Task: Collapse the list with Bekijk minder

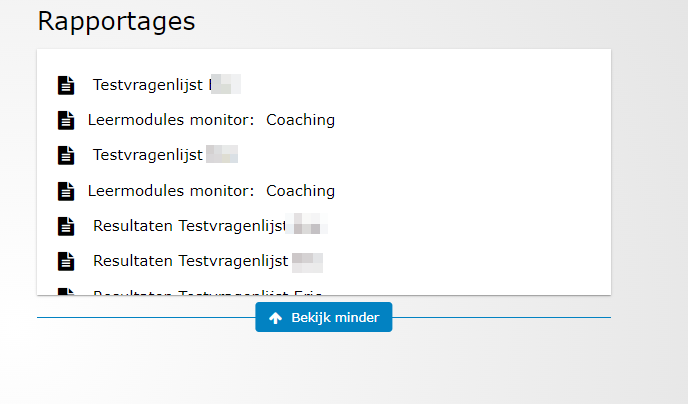Action: [x=324, y=318]
